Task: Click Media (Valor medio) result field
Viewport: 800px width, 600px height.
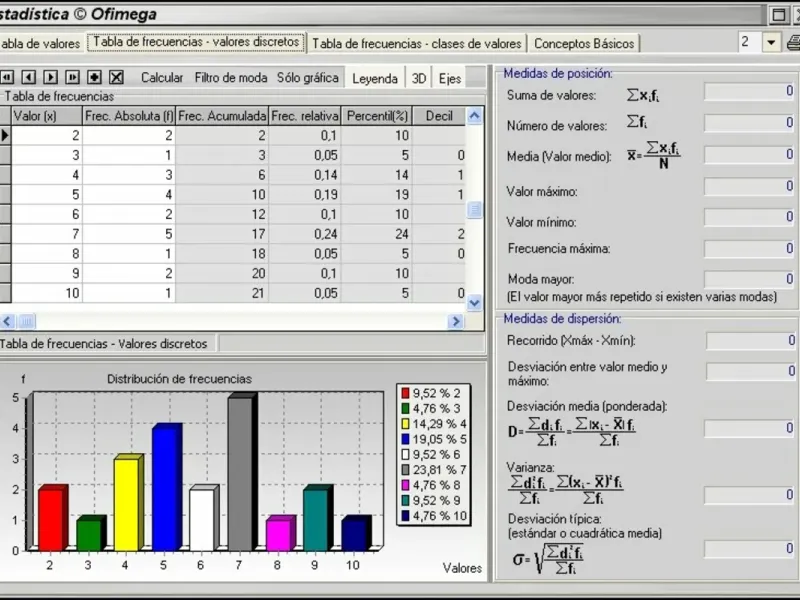Action: tap(749, 155)
